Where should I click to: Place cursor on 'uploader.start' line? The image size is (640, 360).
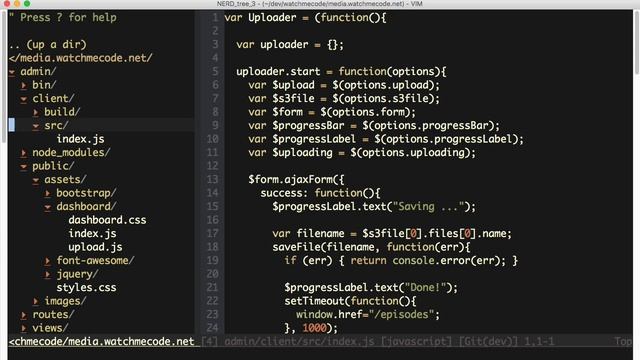click(341, 71)
